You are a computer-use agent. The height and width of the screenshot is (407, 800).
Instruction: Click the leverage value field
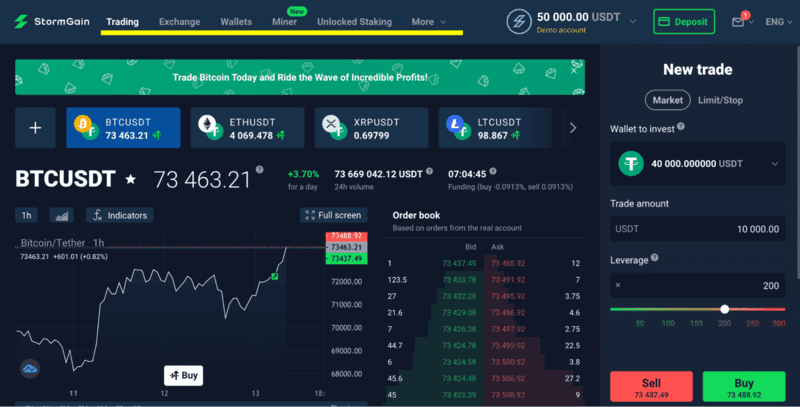[697, 286]
